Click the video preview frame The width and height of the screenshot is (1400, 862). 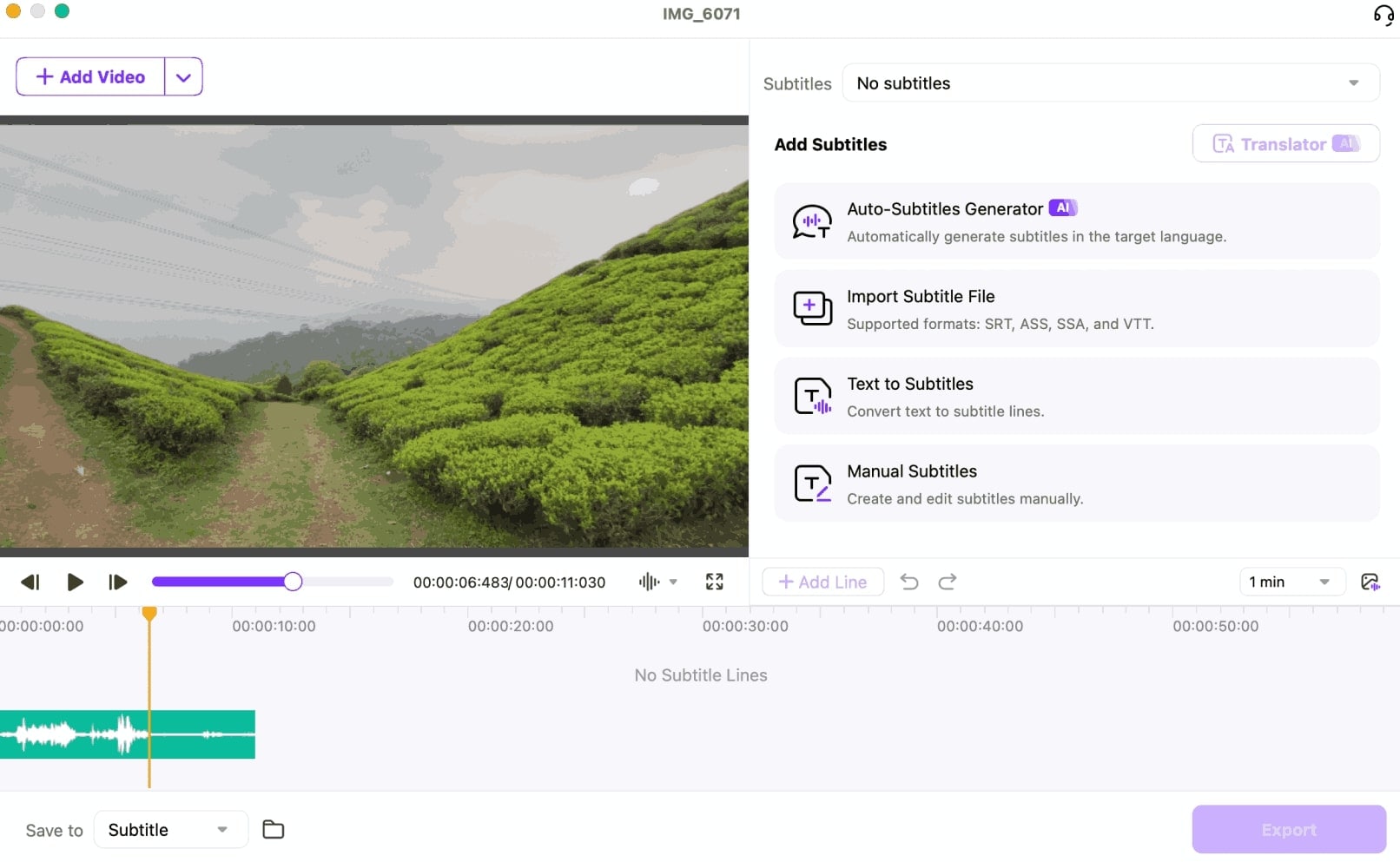374,336
